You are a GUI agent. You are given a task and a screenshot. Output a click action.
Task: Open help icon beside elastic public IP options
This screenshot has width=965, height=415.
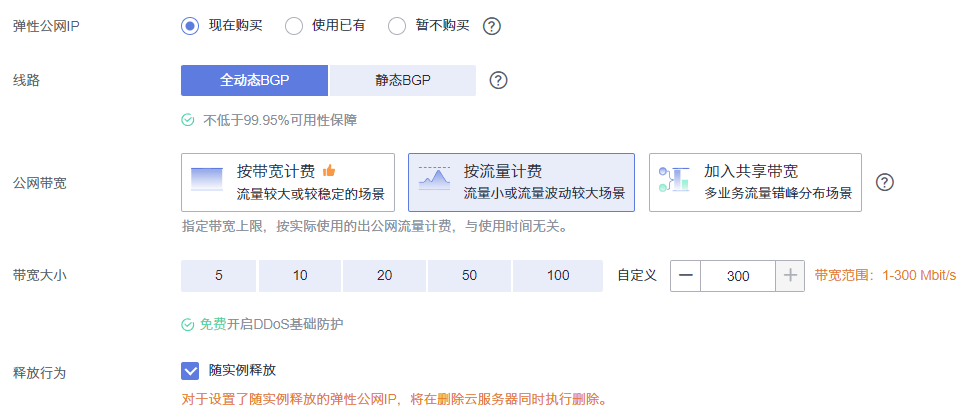pyautogui.click(x=491, y=26)
